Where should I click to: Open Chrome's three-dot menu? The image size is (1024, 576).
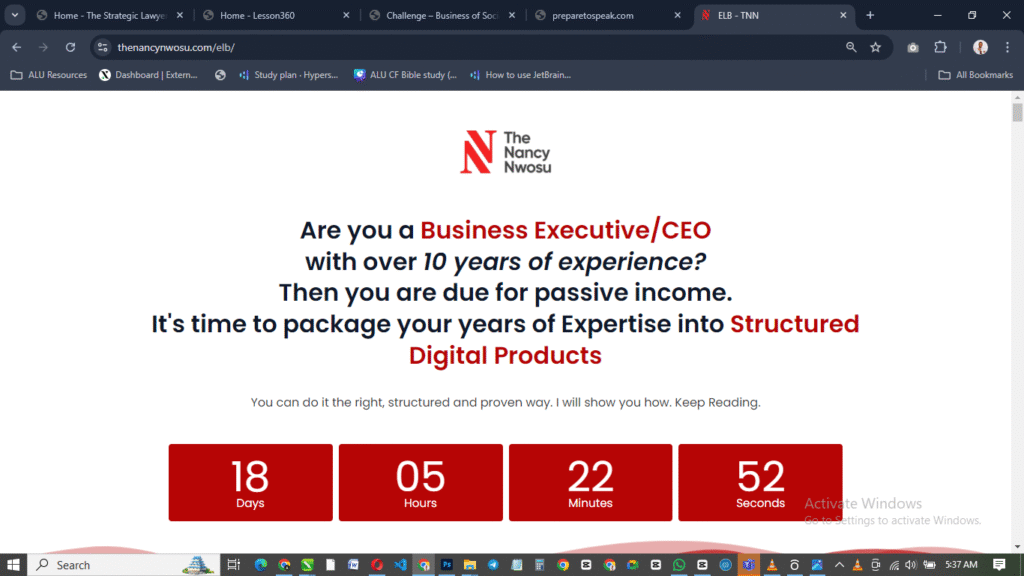click(1006, 47)
